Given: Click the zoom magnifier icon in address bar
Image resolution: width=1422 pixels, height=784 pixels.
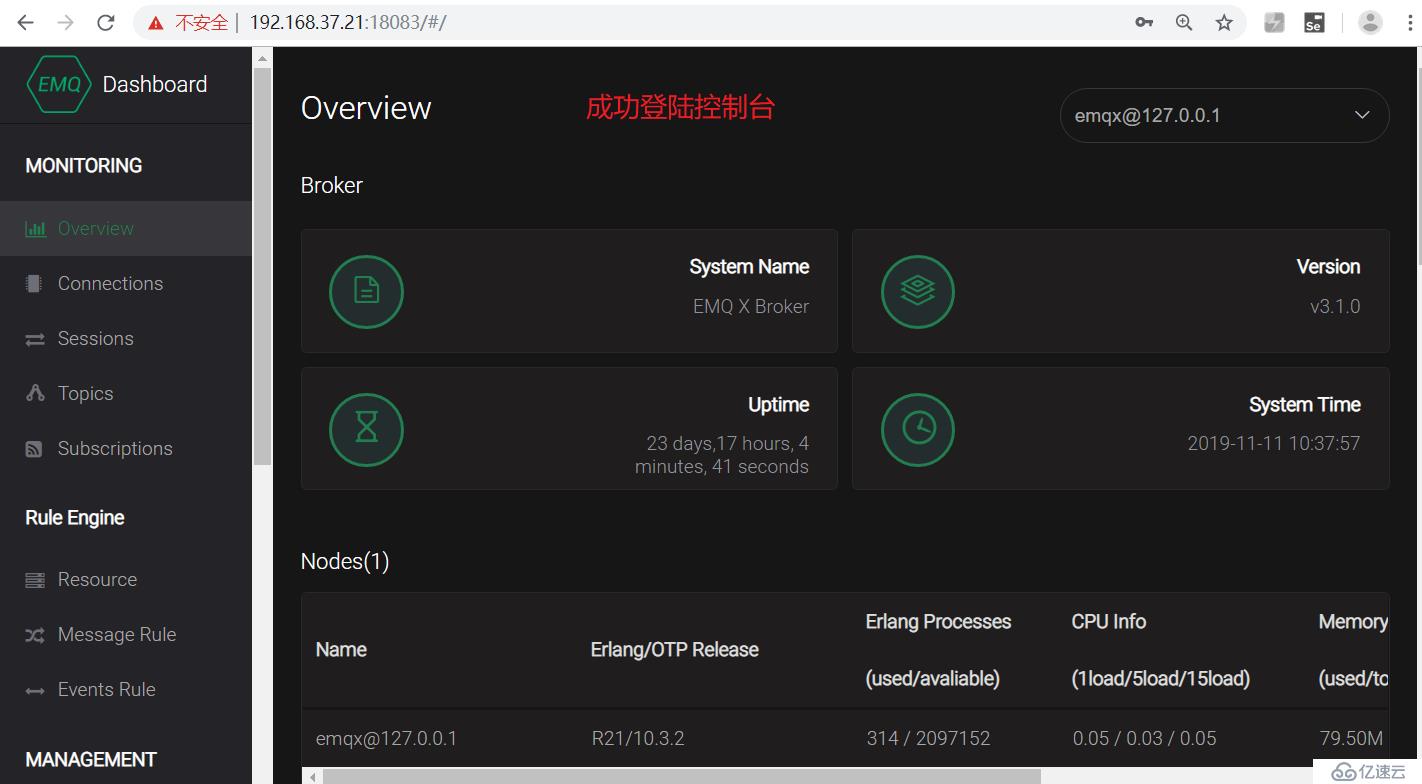Looking at the screenshot, I should [x=1184, y=22].
